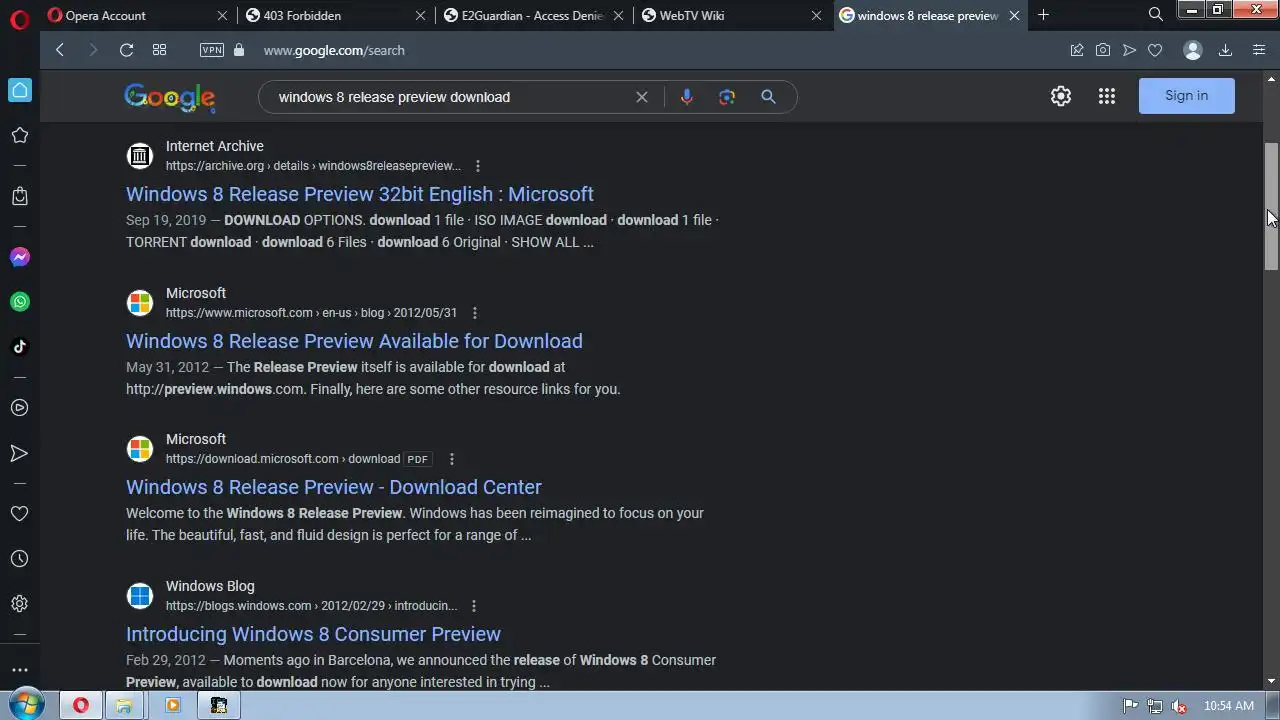
Task: Launch WhatsApp from the sidebar
Action: 19,302
